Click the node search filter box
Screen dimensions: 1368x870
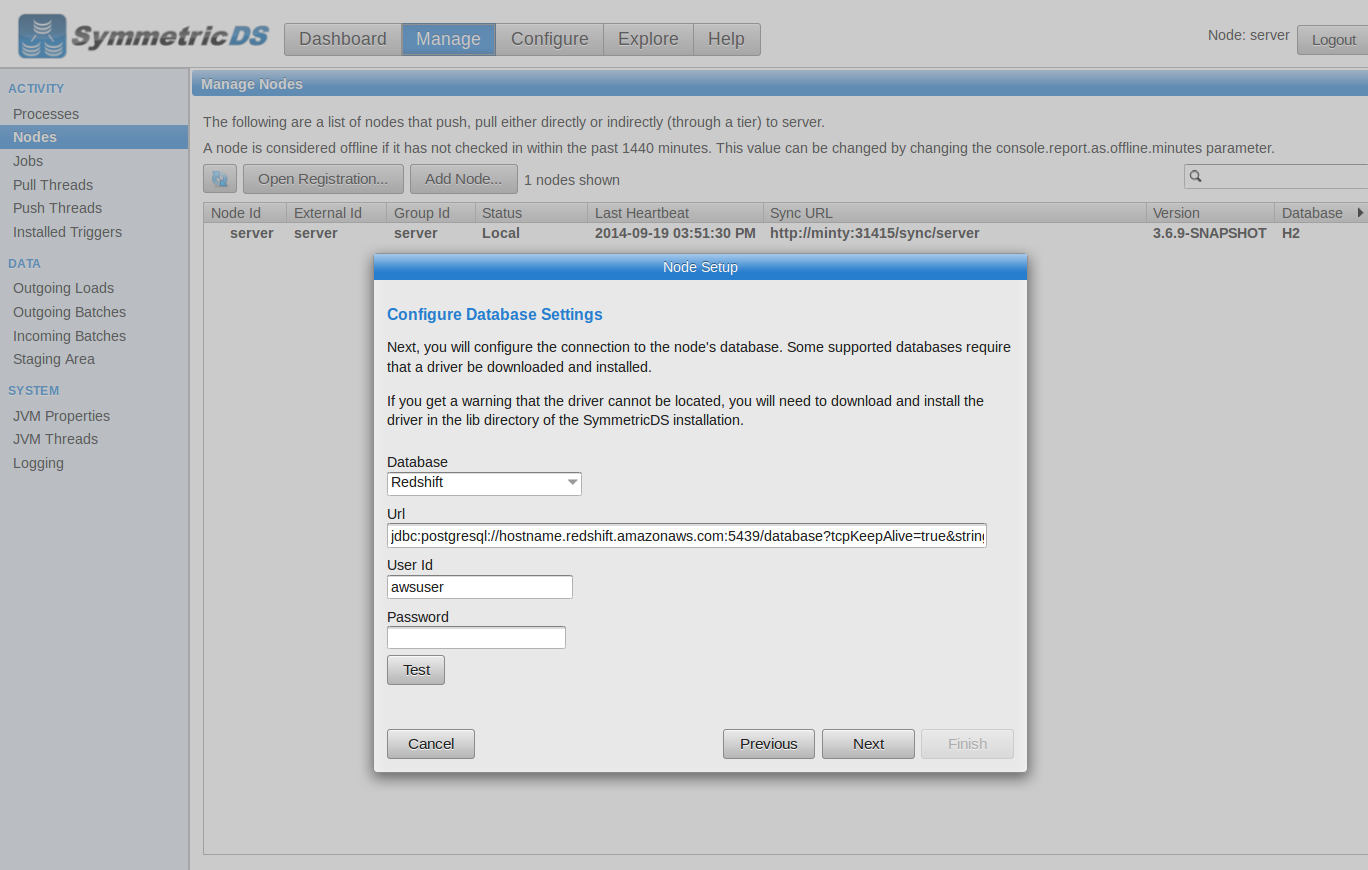coord(1276,177)
